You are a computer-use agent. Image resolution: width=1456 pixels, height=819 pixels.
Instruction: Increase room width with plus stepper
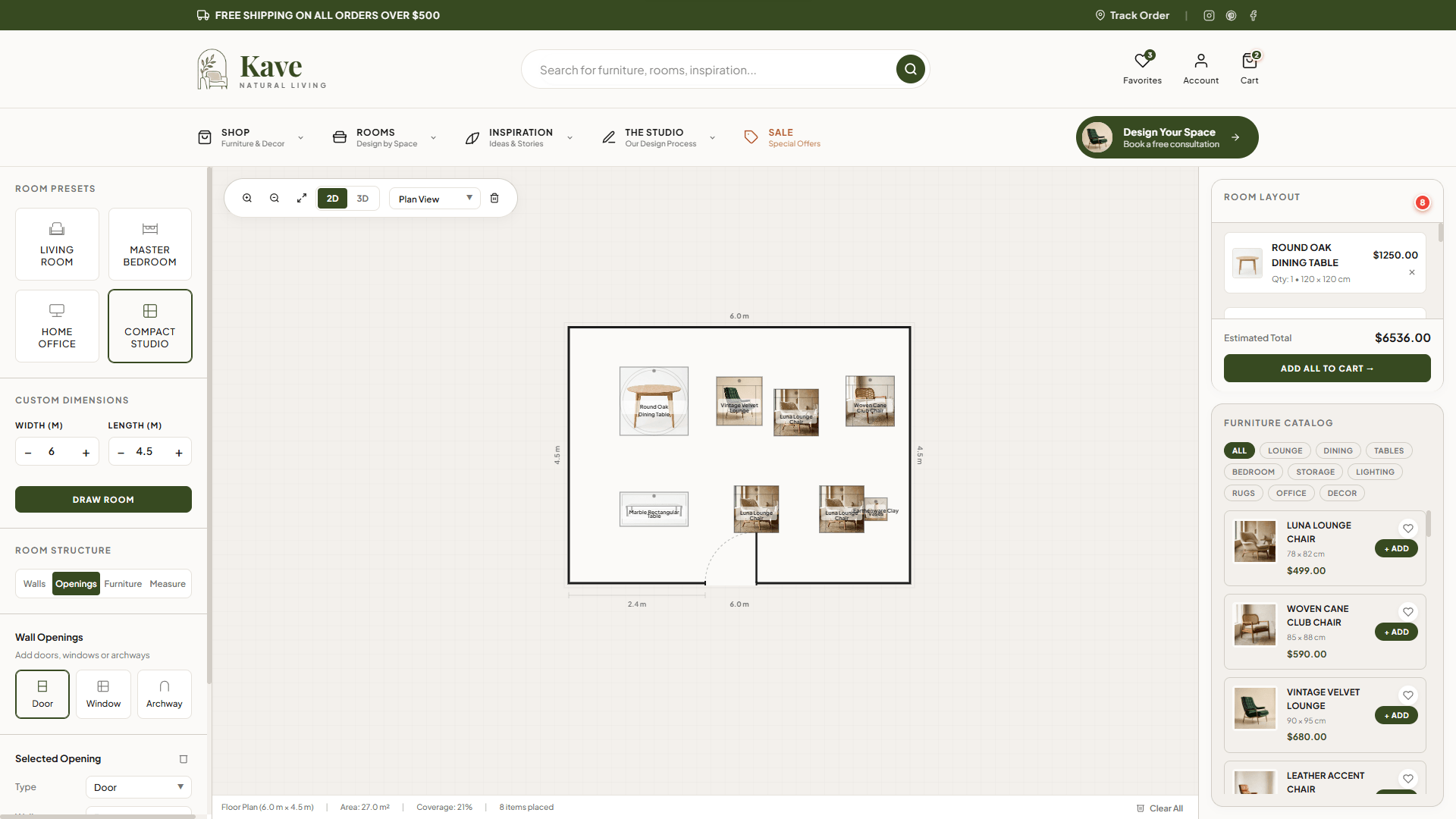click(86, 453)
